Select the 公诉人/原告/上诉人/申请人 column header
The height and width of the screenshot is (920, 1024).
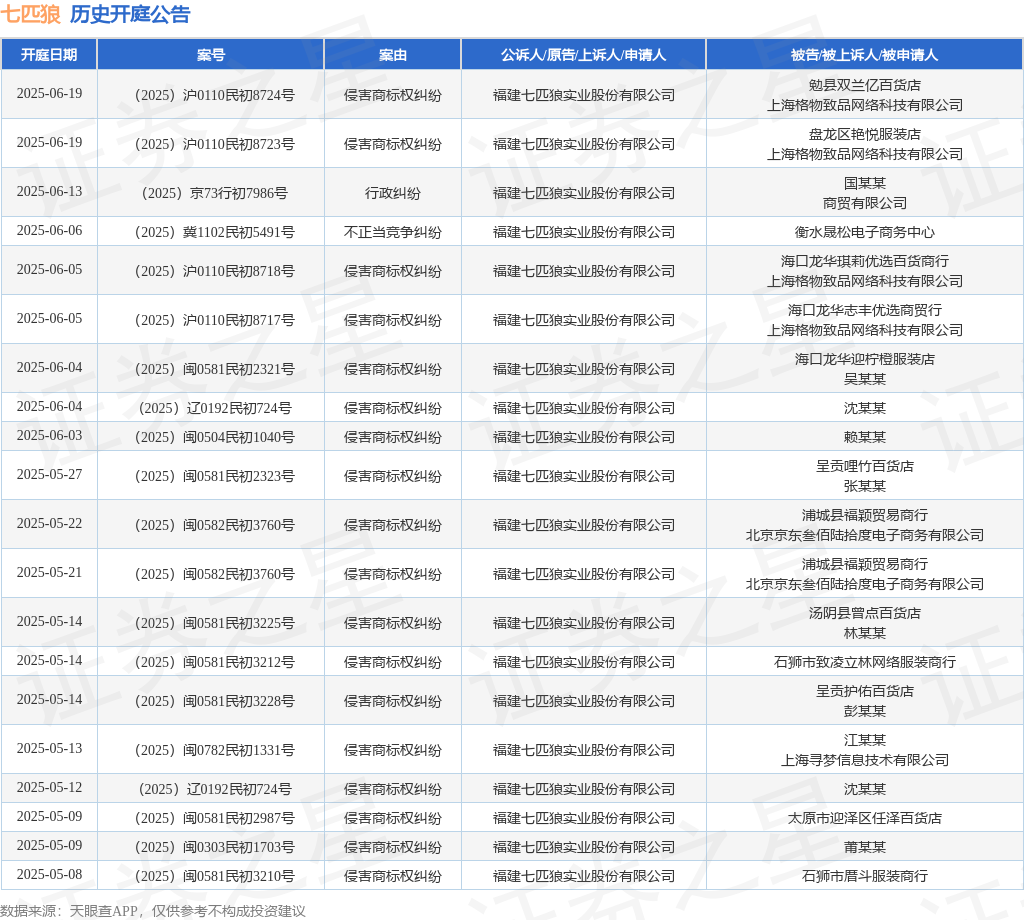pyautogui.click(x=583, y=55)
